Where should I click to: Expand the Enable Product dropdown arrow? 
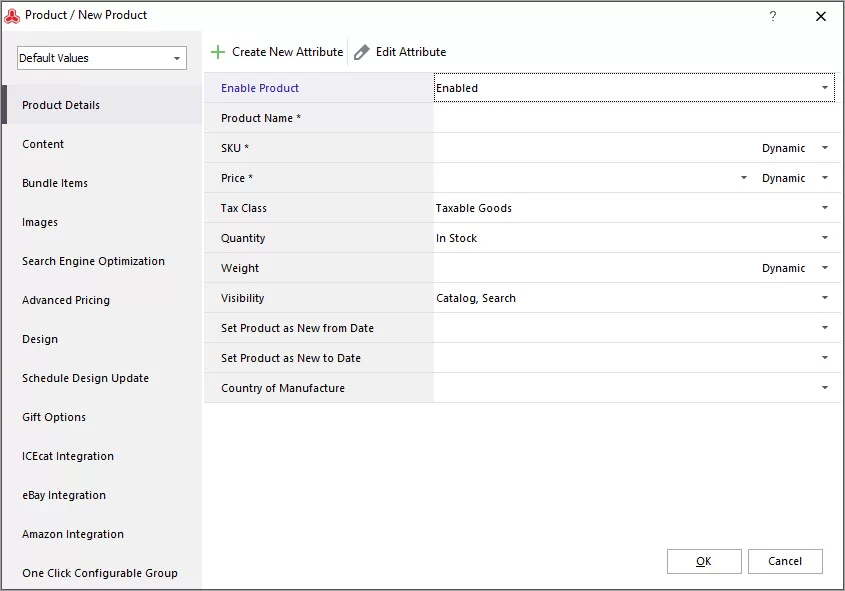pos(825,87)
